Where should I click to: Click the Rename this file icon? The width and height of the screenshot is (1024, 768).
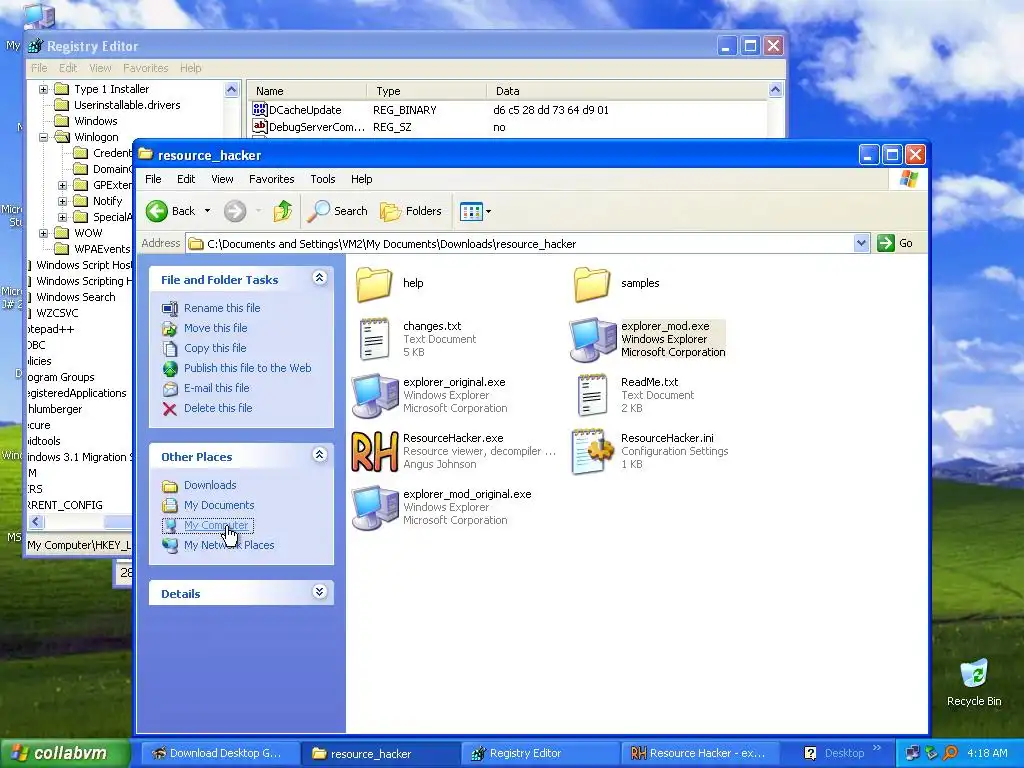(x=170, y=308)
